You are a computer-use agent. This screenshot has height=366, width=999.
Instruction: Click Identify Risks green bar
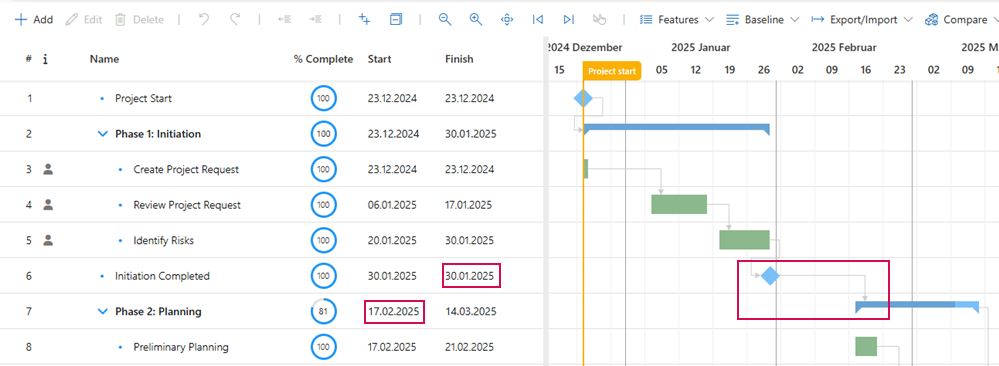pos(745,240)
